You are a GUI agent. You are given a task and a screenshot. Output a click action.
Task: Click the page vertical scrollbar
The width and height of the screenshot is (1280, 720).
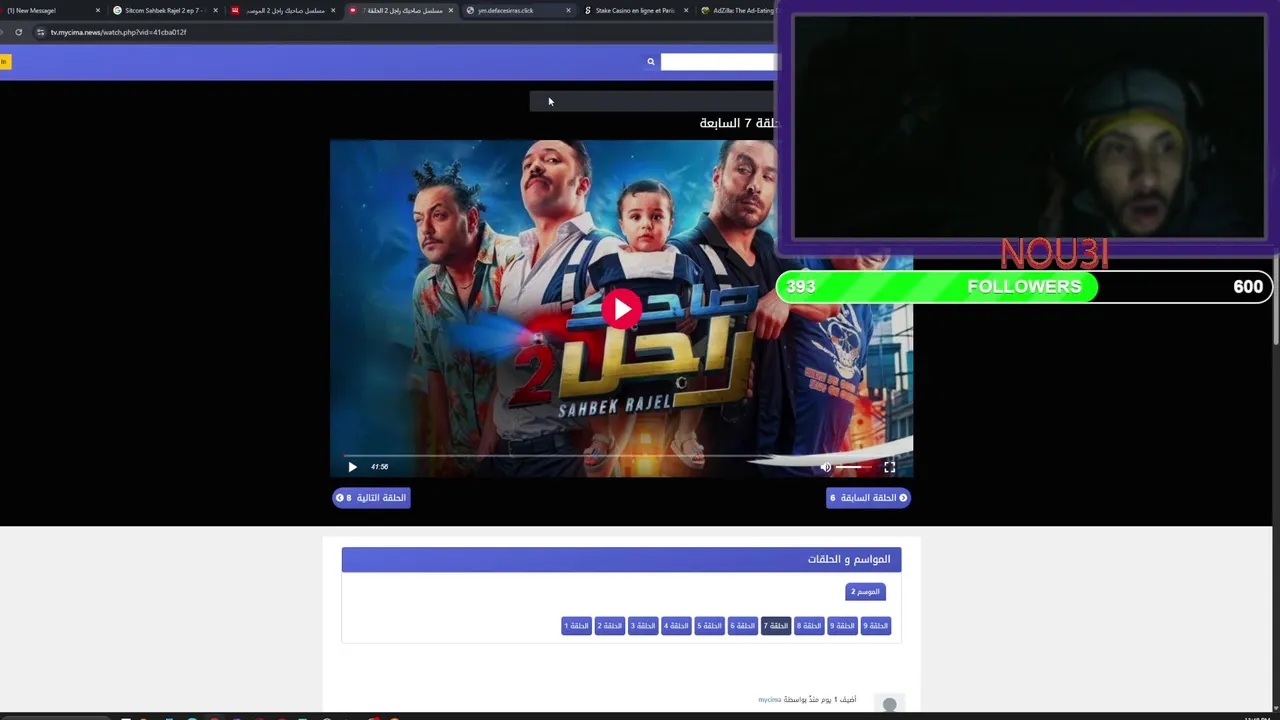coord(1276,300)
